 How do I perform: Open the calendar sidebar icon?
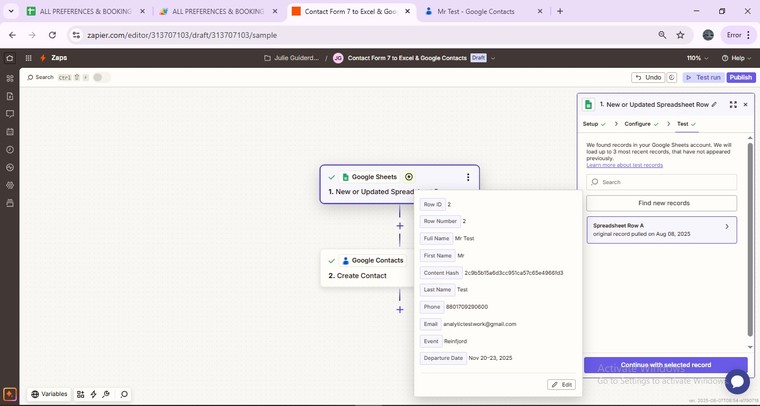[10, 132]
